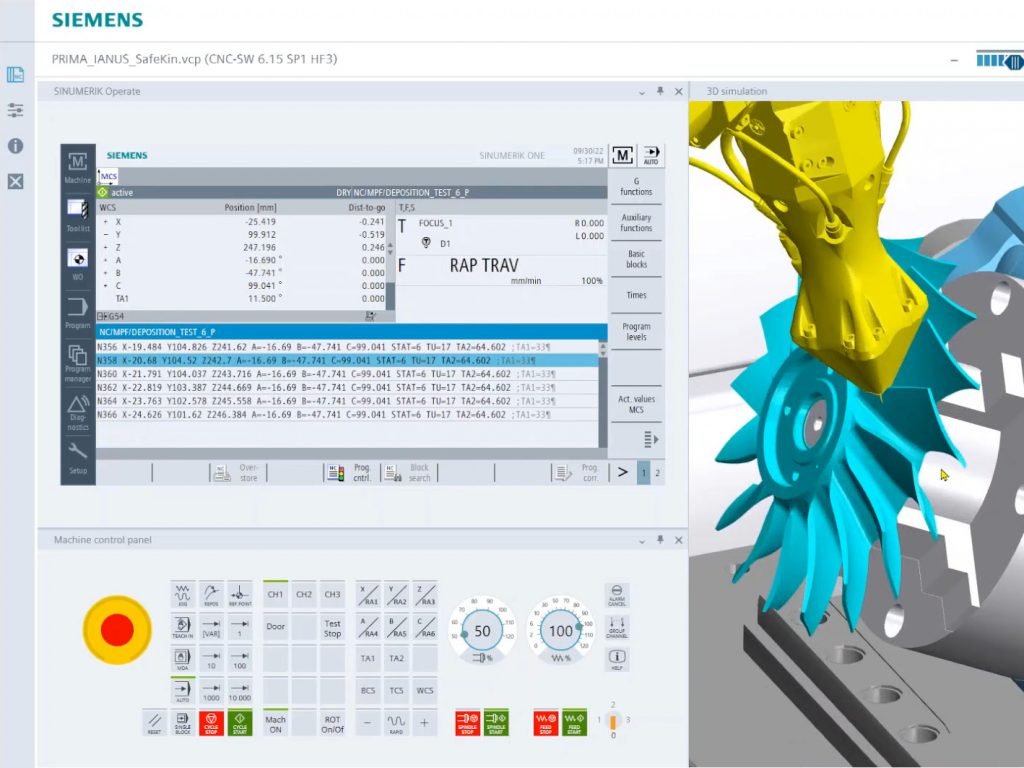Collapse the Machine control panel section
The height and width of the screenshot is (768, 1024).
click(x=642, y=540)
